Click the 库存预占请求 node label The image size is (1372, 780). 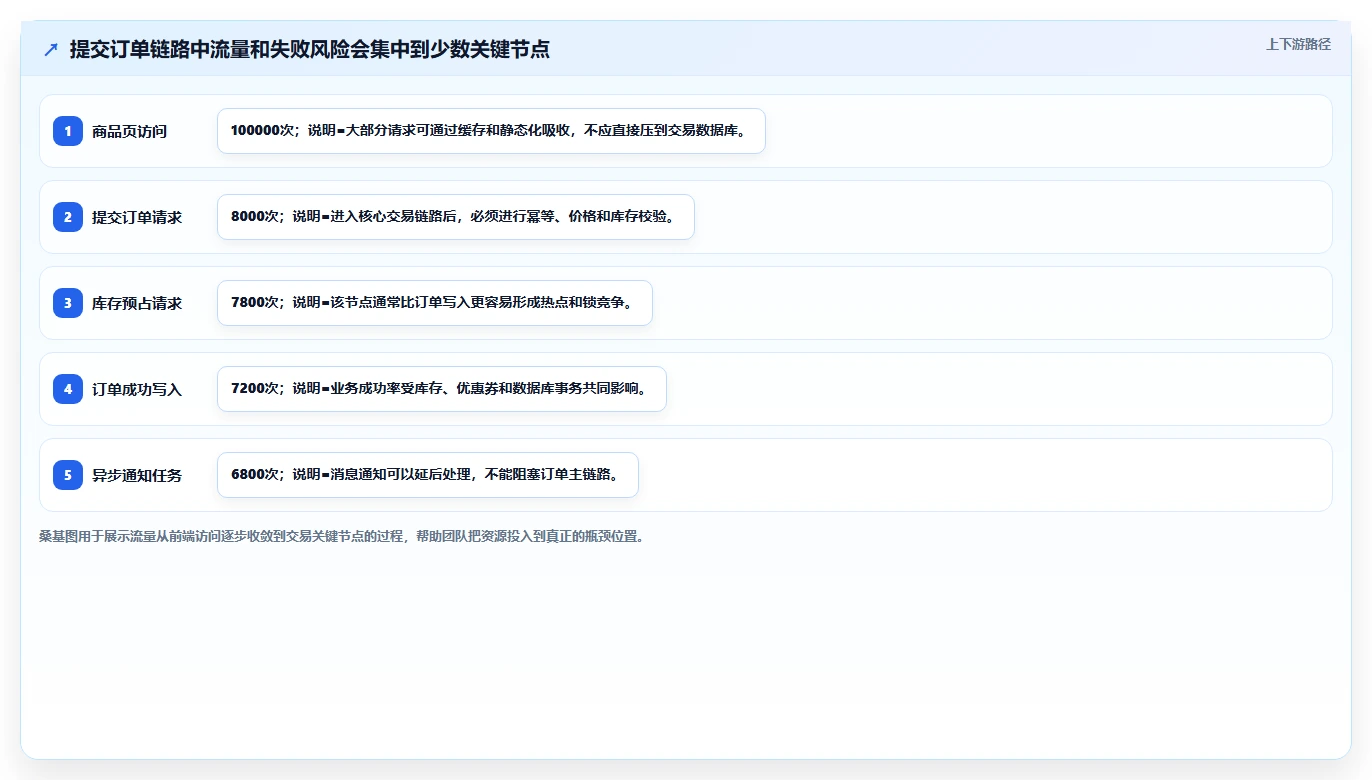[x=137, y=303]
